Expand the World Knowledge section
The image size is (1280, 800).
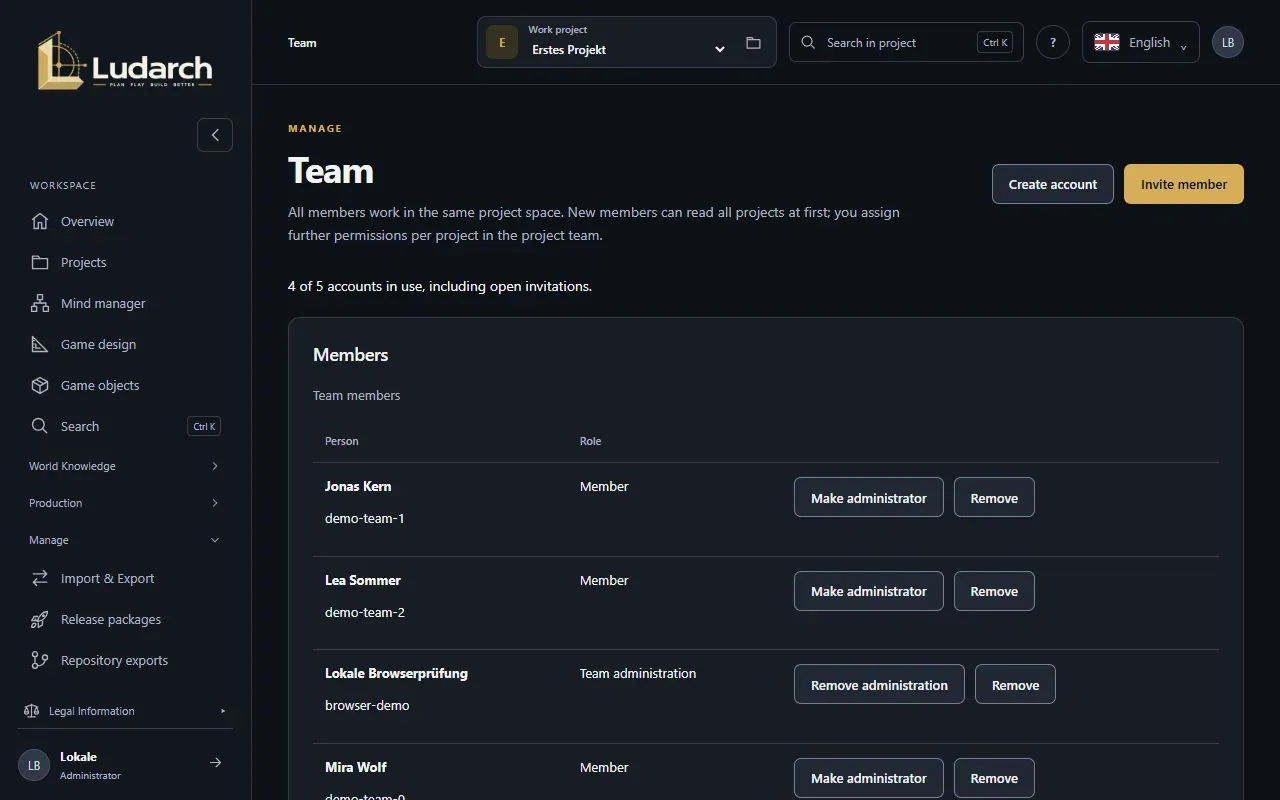tap(125, 466)
